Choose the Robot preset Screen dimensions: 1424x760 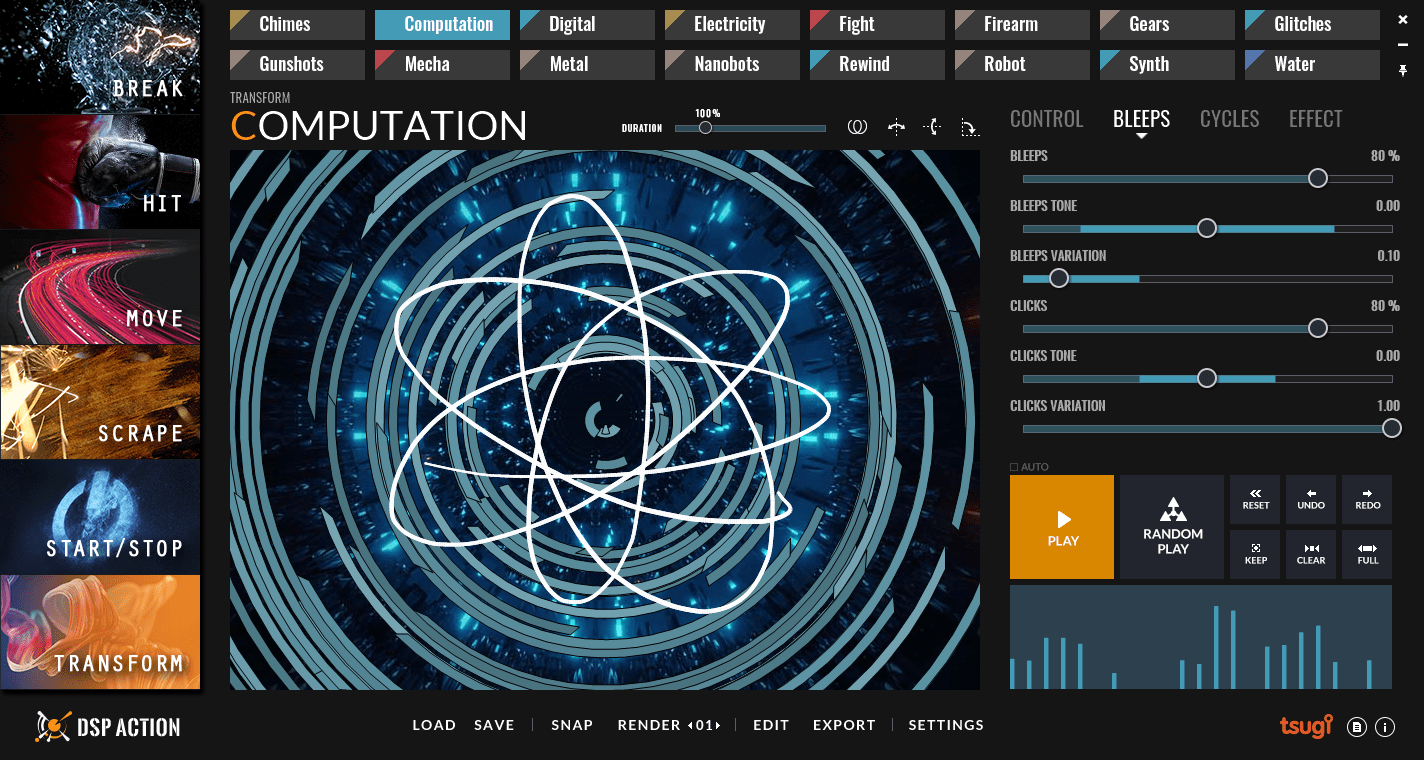[x=1022, y=64]
